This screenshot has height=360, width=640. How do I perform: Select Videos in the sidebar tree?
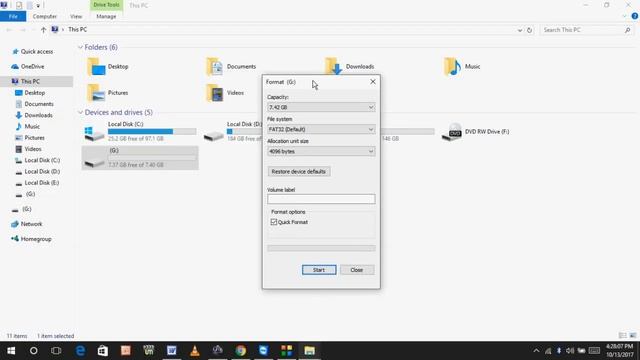33,149
